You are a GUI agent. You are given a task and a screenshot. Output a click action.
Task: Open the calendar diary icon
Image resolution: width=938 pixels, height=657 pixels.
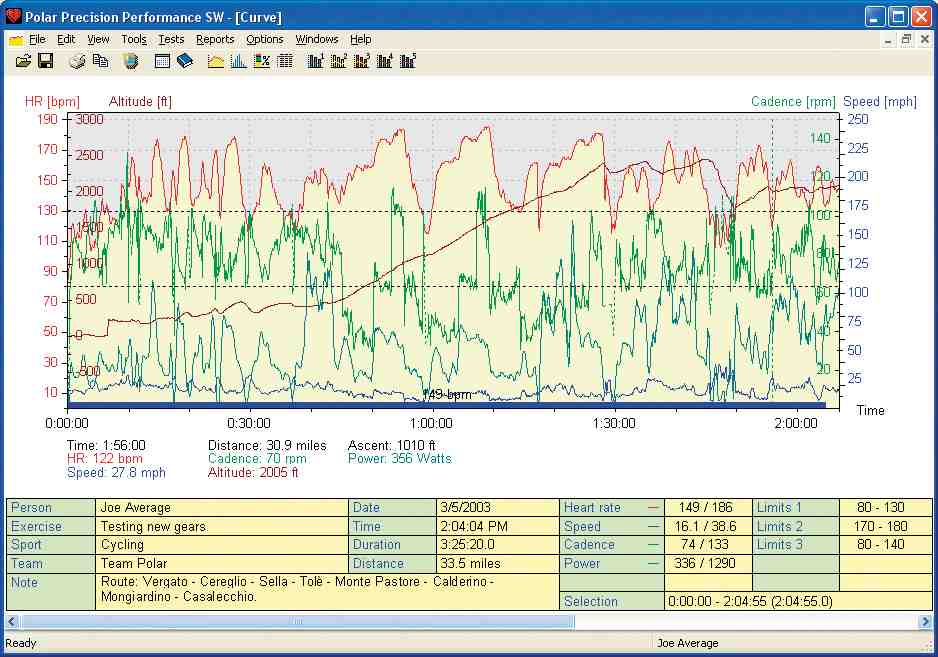coord(162,61)
